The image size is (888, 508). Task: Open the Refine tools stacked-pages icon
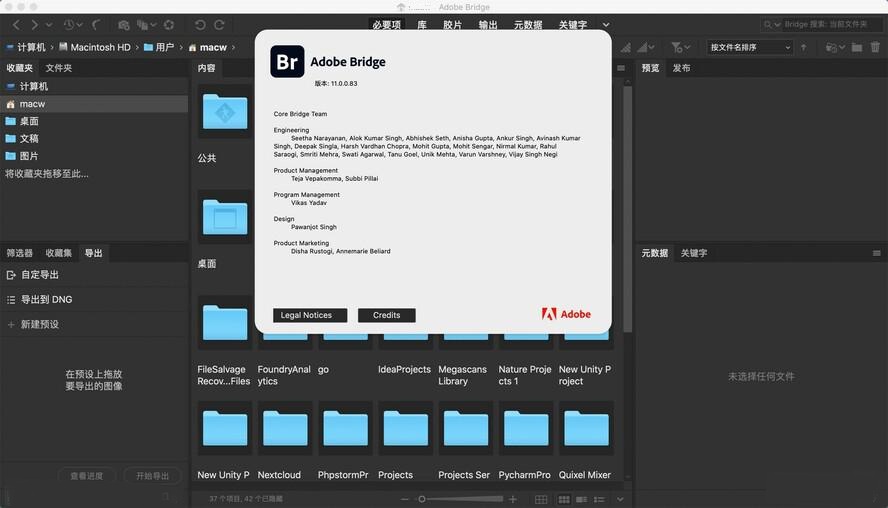pyautogui.click(x=146, y=25)
